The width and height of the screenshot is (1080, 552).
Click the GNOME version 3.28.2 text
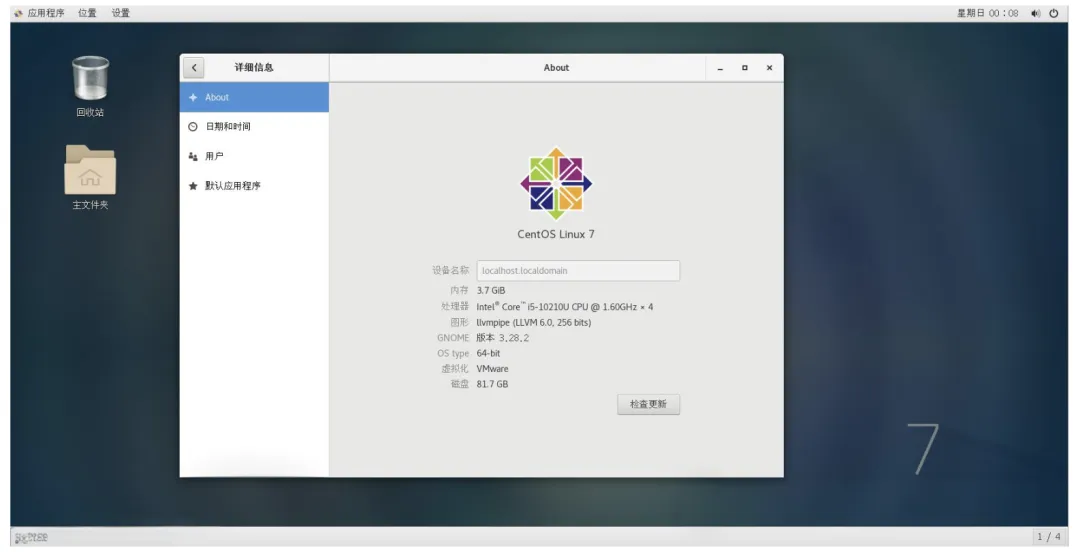503,338
